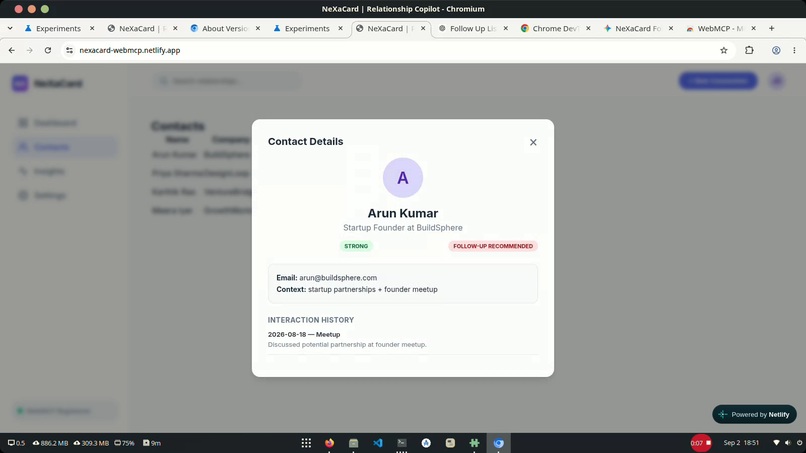Select email arun@buildsphere.com text
The width and height of the screenshot is (806, 453).
click(x=338, y=278)
